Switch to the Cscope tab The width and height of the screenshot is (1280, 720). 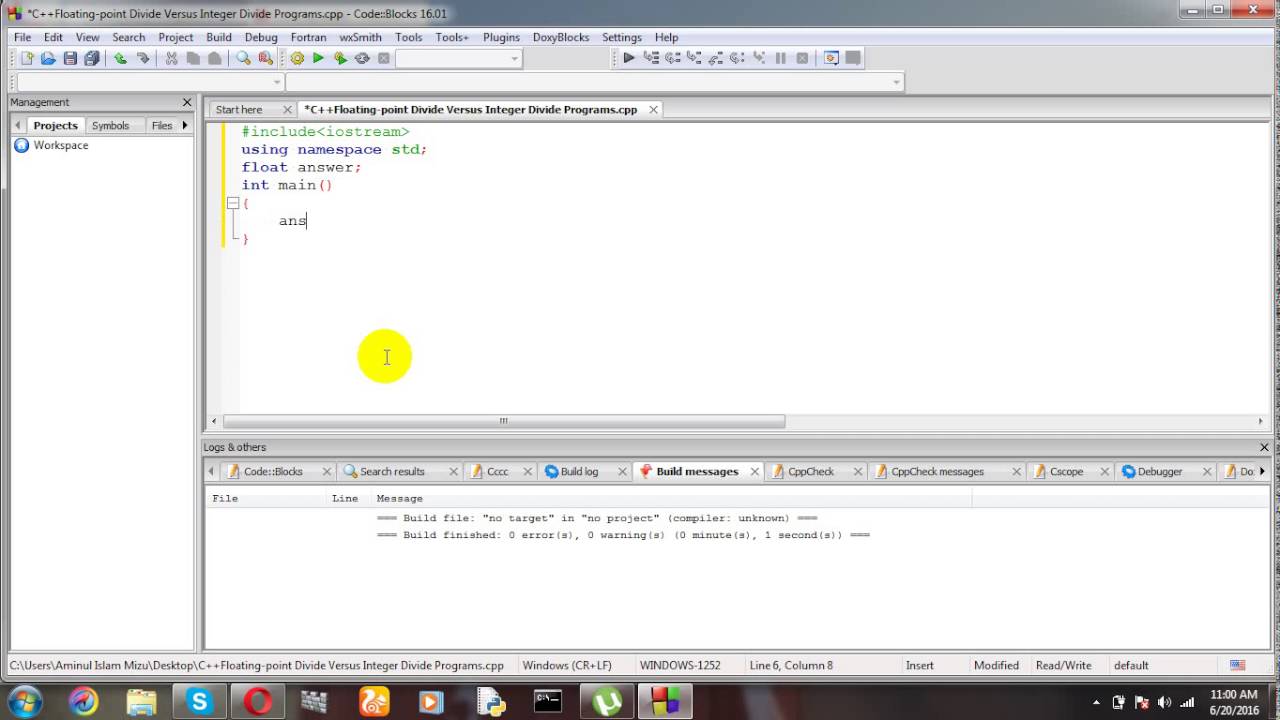(1066, 471)
